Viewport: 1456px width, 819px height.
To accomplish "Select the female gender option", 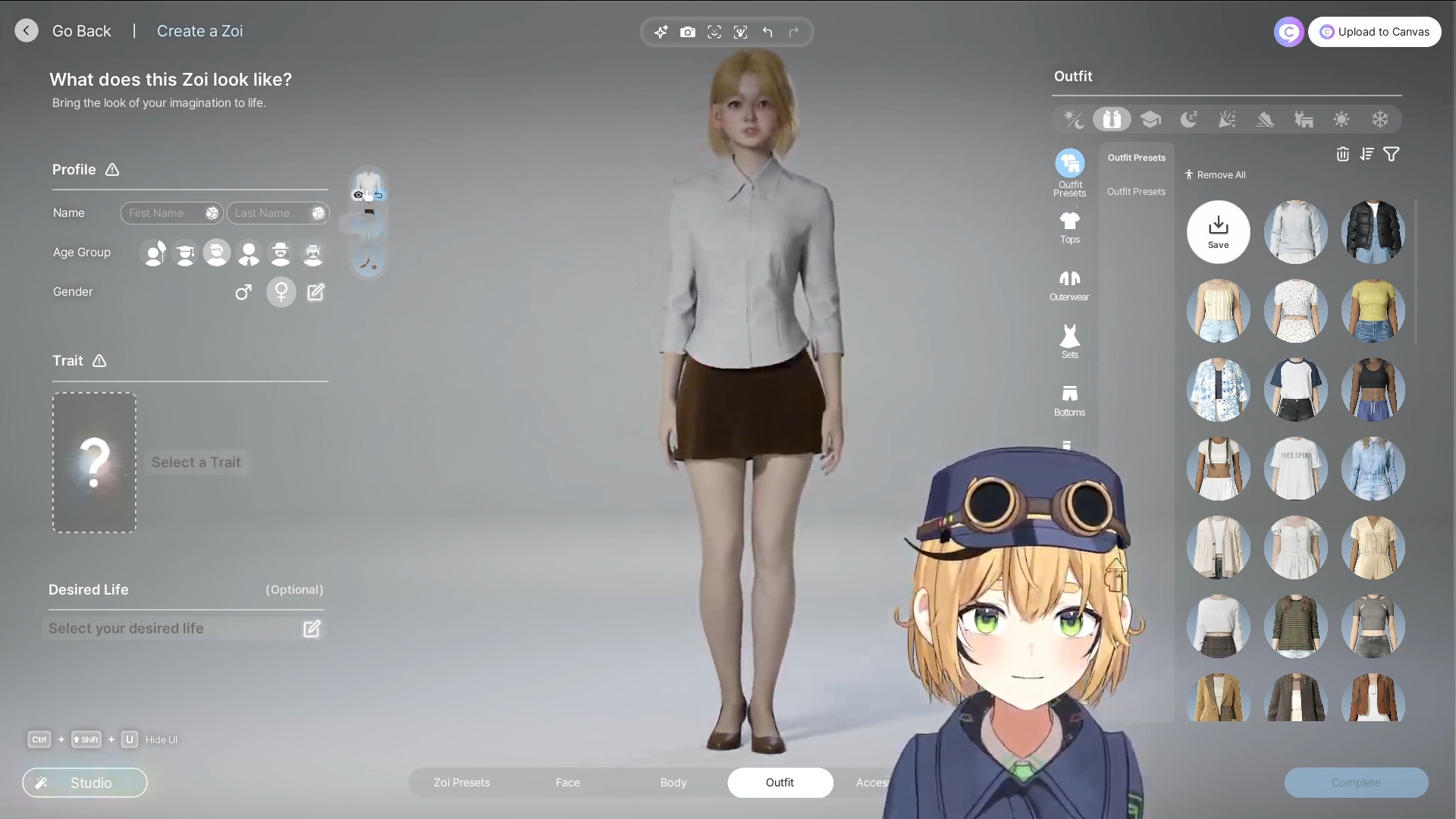I will (281, 292).
